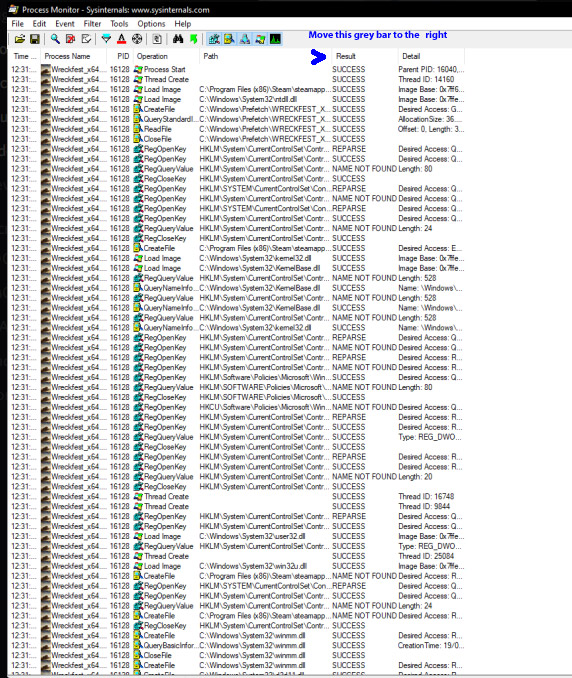Open the Filter menu
Viewport: 572px width, 678px height.
click(92, 24)
